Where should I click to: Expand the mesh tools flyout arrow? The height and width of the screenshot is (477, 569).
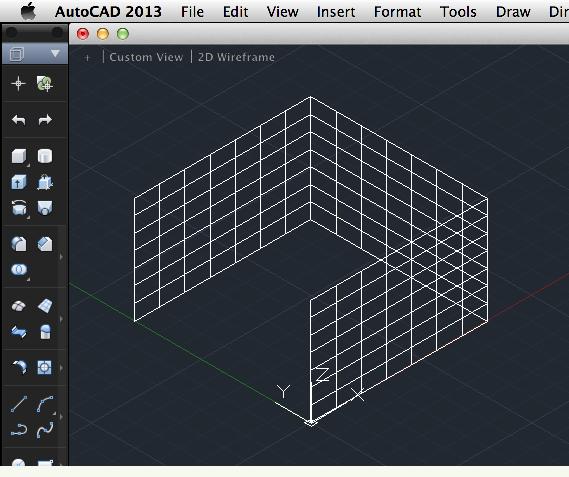[61, 319]
